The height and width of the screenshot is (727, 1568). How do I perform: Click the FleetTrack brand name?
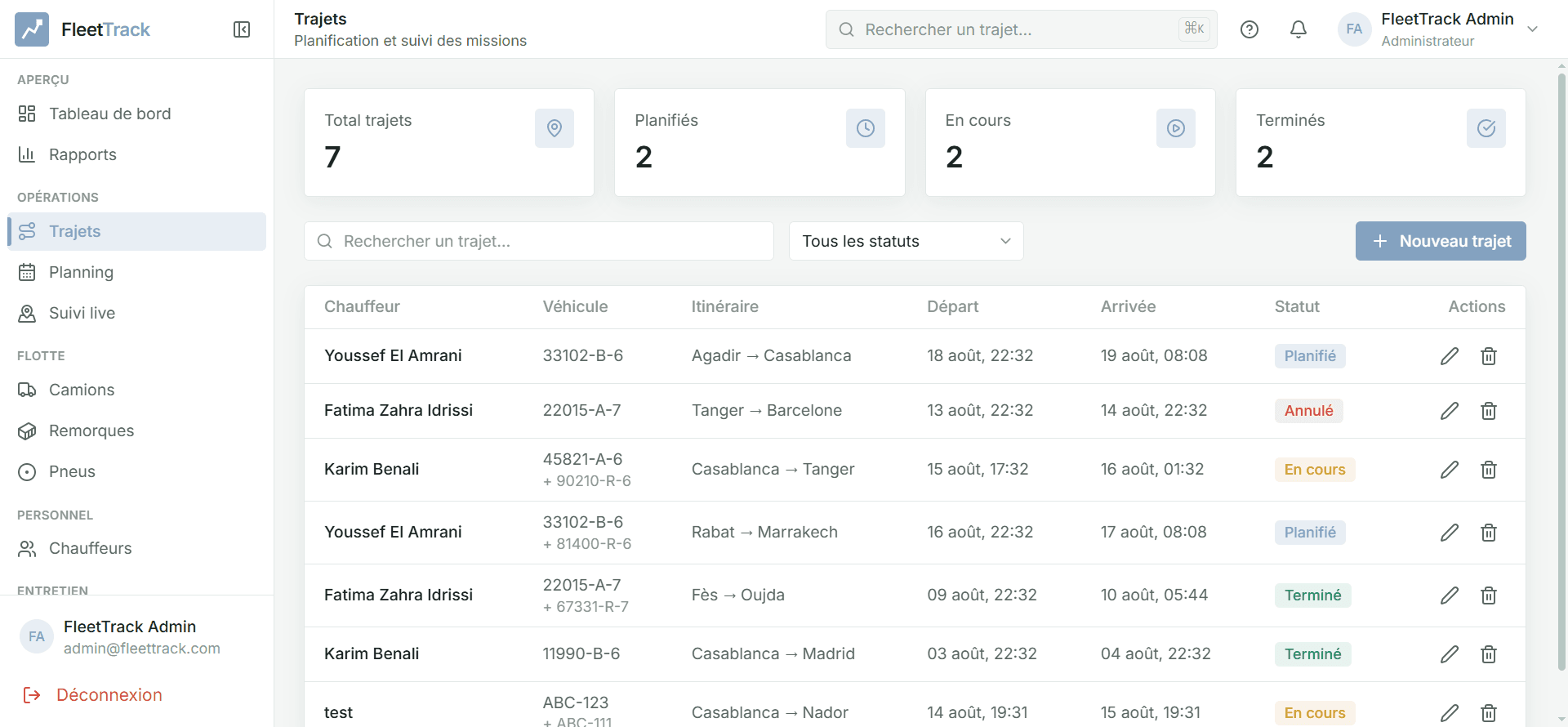[105, 29]
